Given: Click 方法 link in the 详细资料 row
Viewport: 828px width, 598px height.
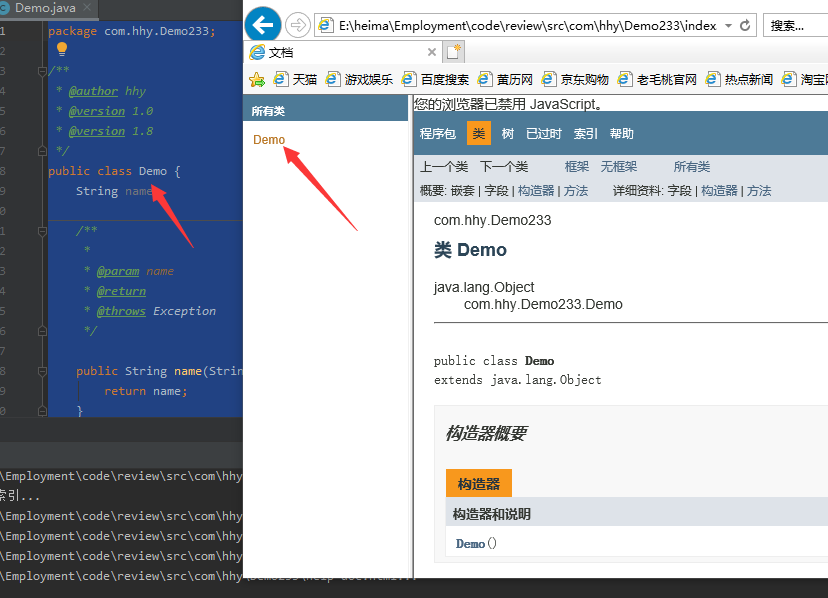Looking at the screenshot, I should (x=759, y=191).
